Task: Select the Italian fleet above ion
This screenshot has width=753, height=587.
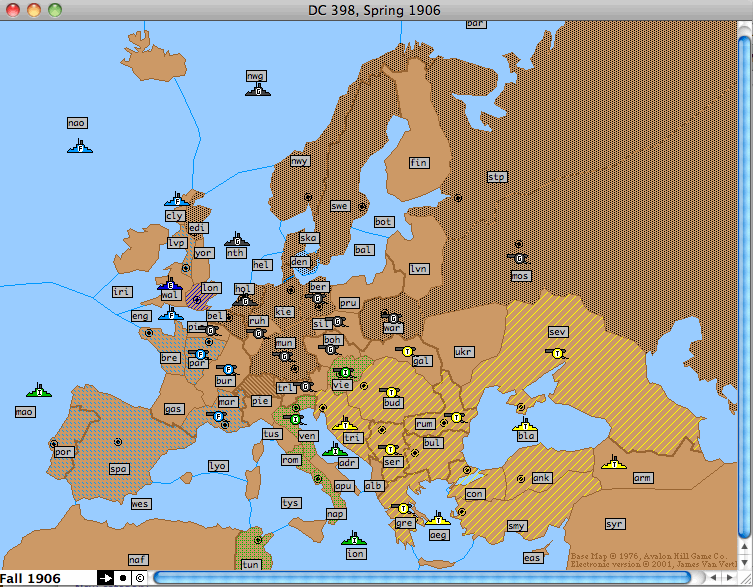Action: pos(354,538)
